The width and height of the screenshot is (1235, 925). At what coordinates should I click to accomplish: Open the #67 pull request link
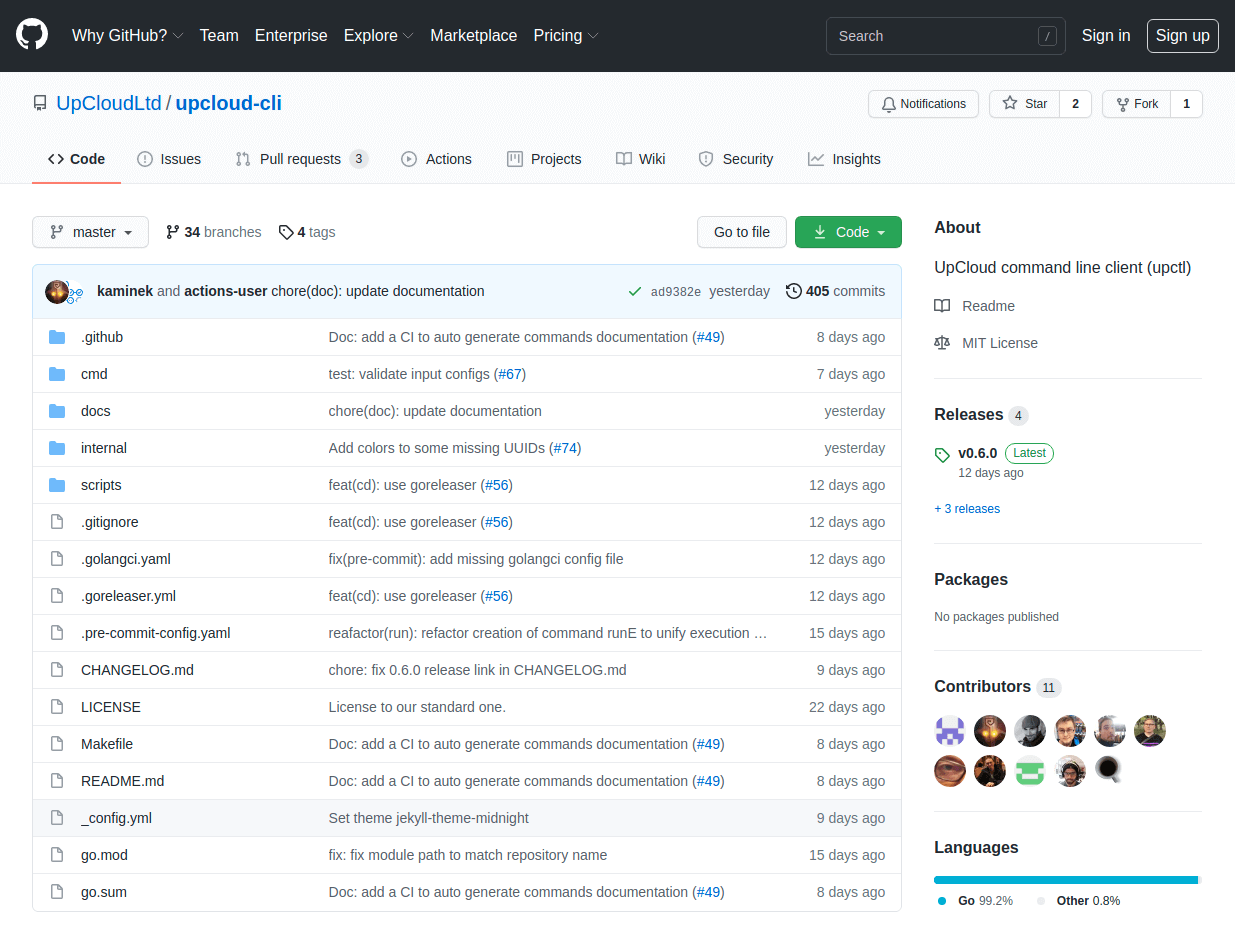pyautogui.click(x=510, y=374)
